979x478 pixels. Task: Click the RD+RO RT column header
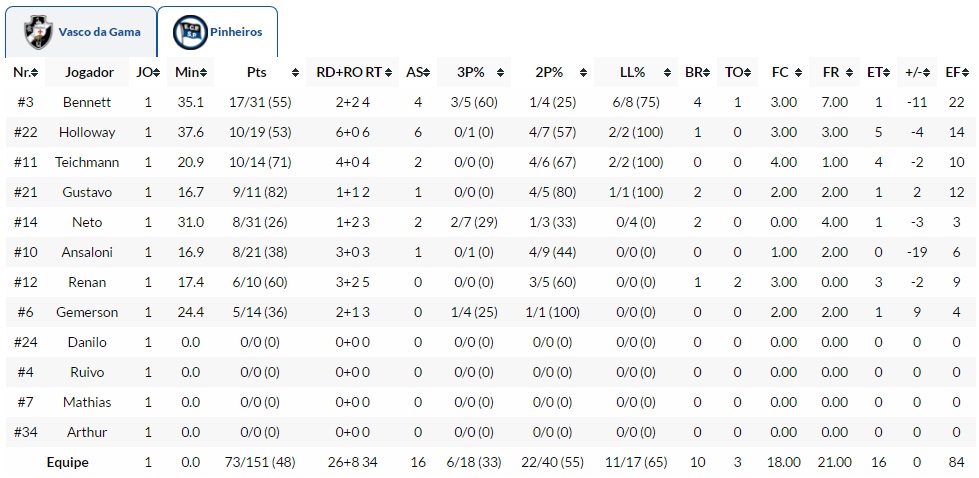(x=347, y=72)
